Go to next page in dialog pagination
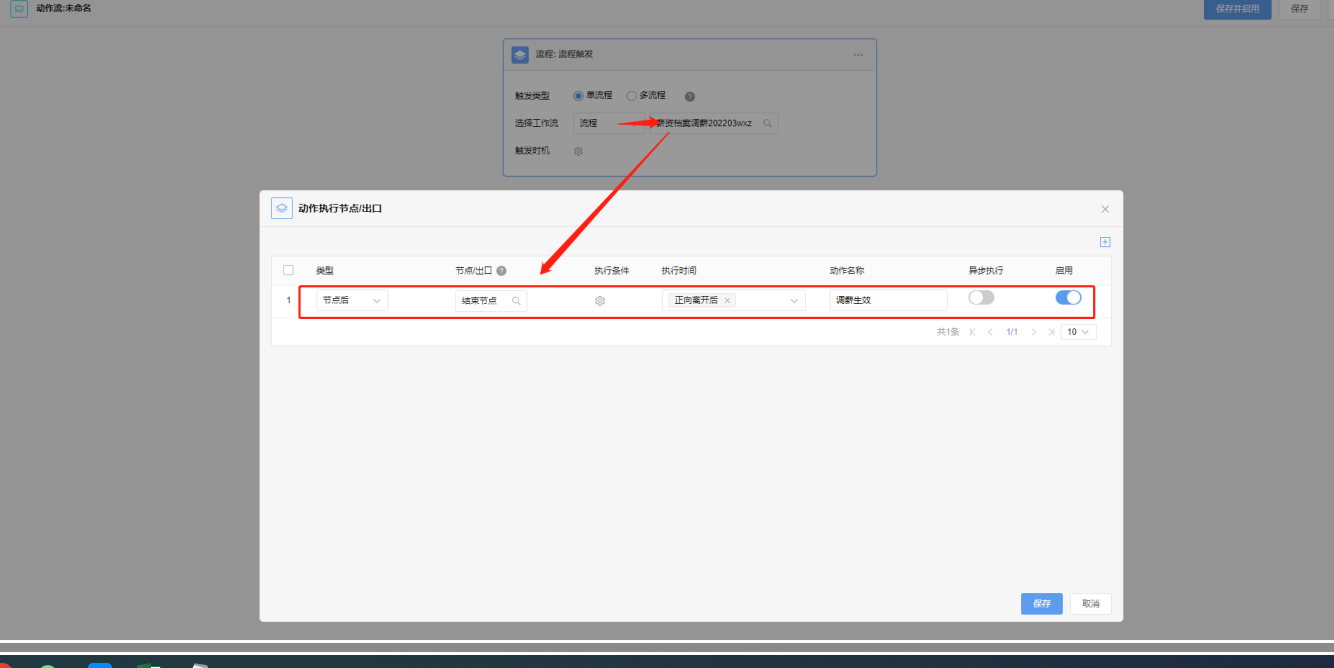 [x=1034, y=332]
